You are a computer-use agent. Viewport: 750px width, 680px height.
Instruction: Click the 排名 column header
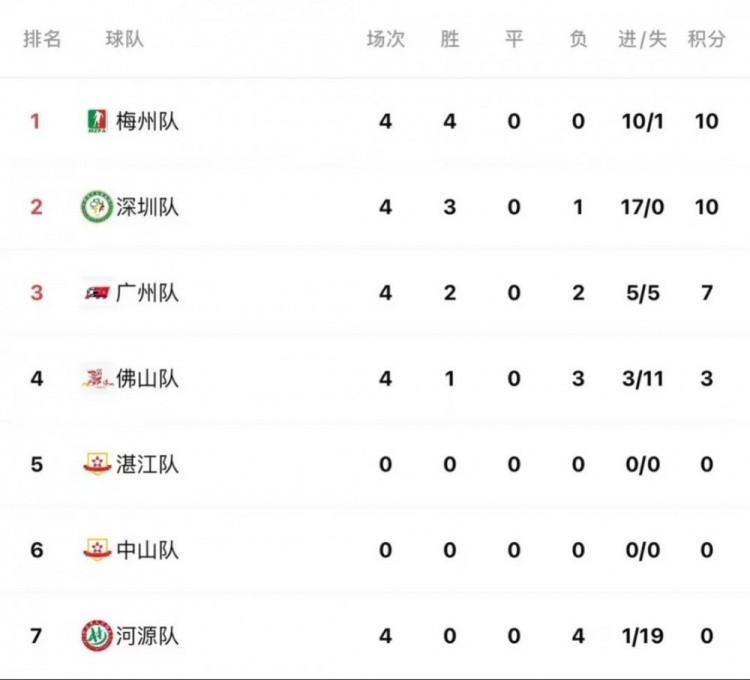pos(42,39)
